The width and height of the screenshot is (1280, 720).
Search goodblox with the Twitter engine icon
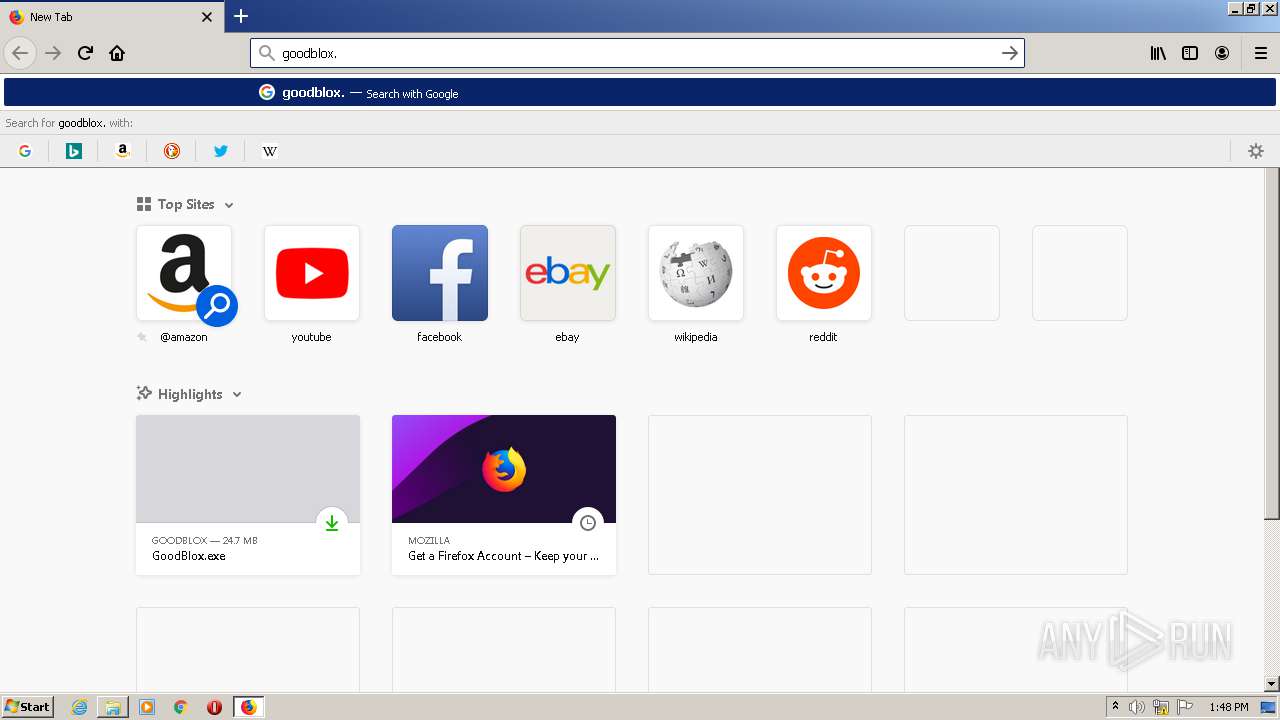[x=221, y=151]
